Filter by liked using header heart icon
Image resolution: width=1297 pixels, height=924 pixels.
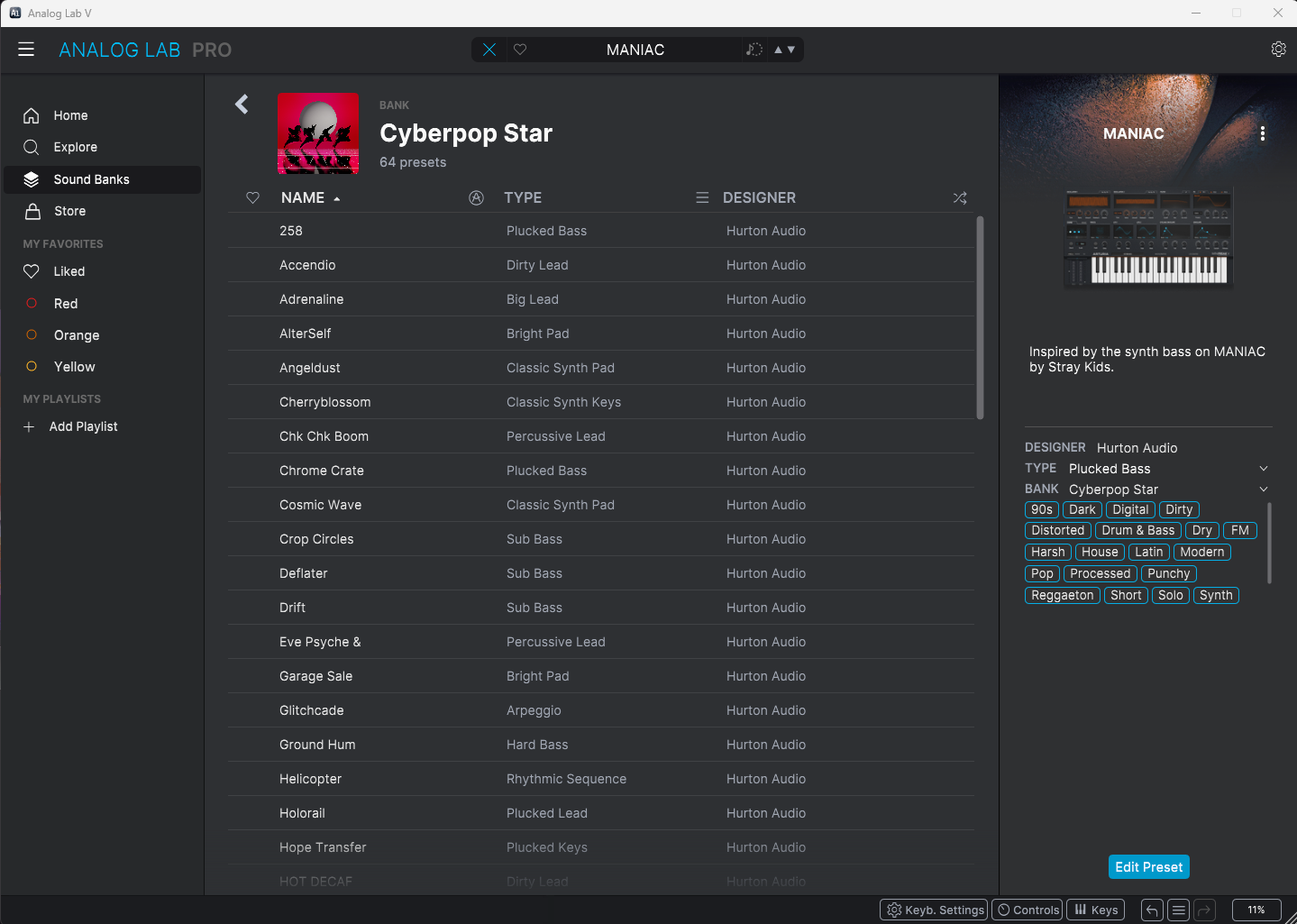(253, 197)
